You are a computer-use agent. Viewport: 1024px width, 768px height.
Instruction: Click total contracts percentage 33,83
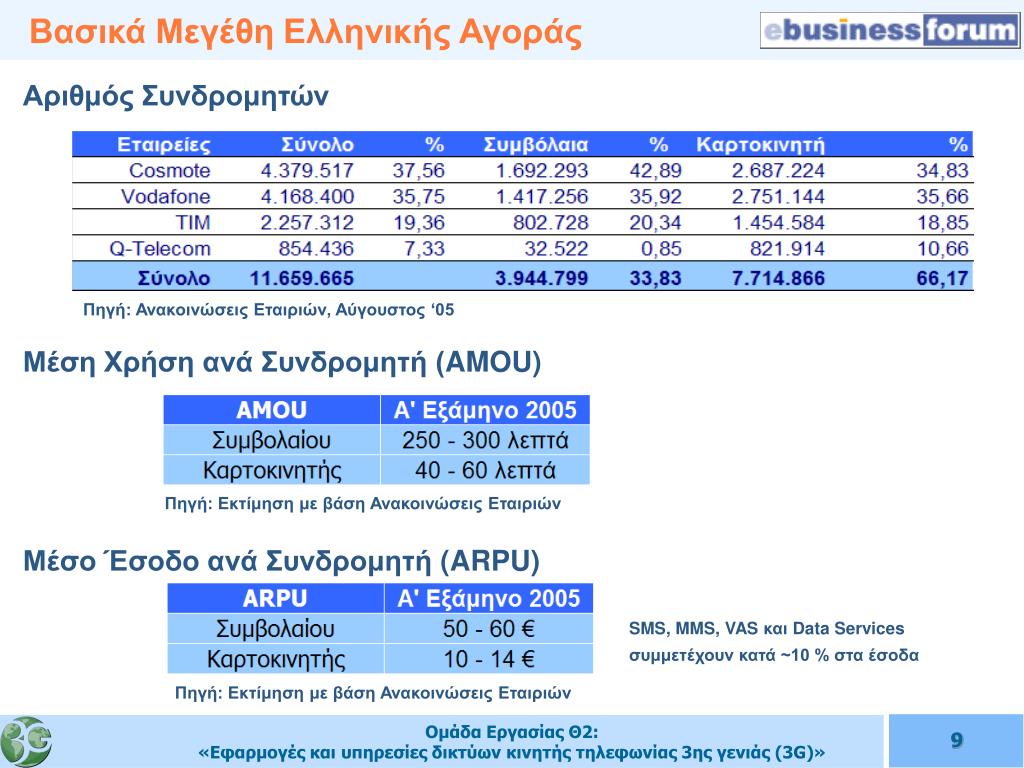pyautogui.click(x=655, y=278)
